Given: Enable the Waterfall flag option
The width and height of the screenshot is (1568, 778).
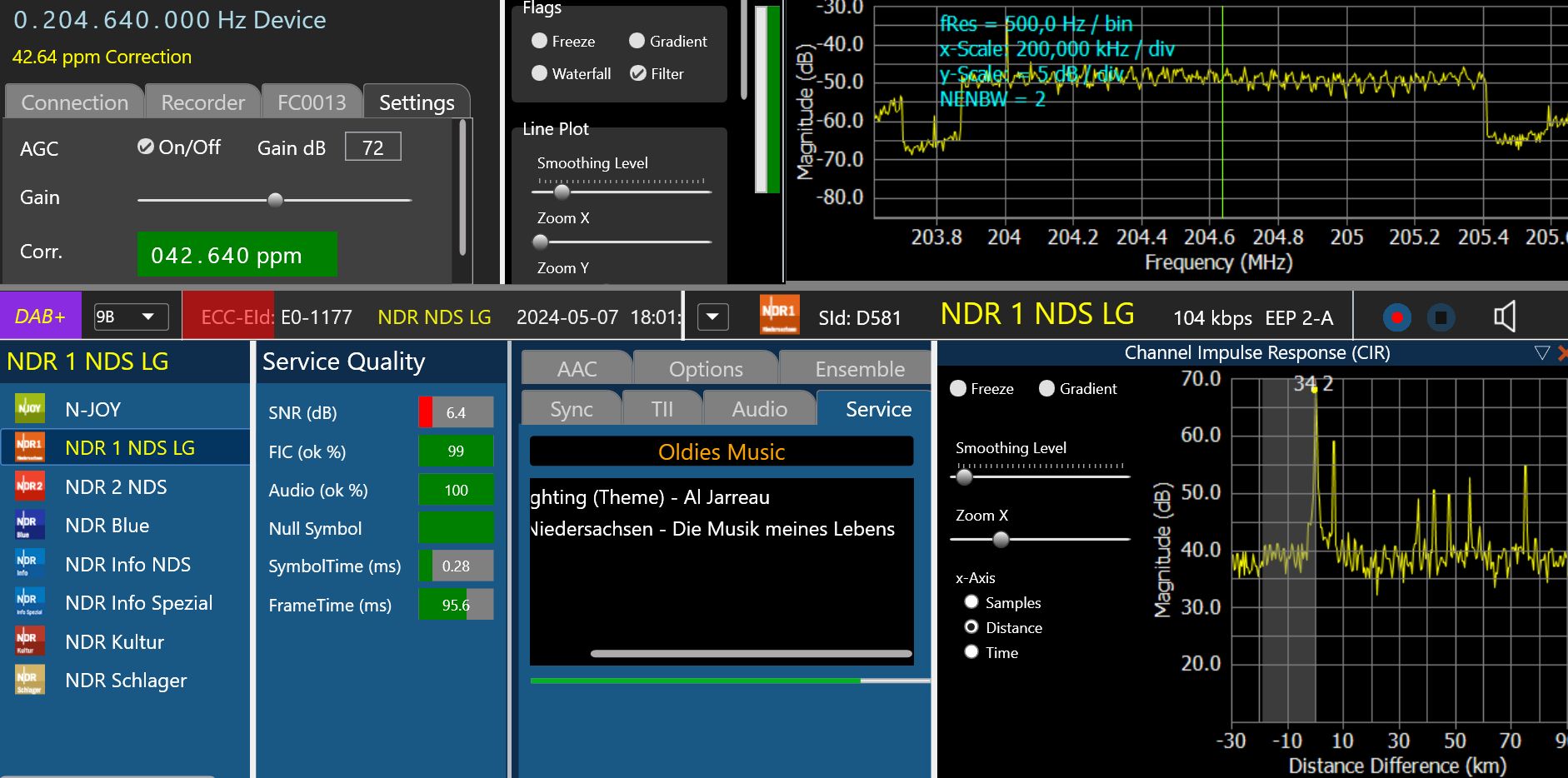Looking at the screenshot, I should (539, 73).
